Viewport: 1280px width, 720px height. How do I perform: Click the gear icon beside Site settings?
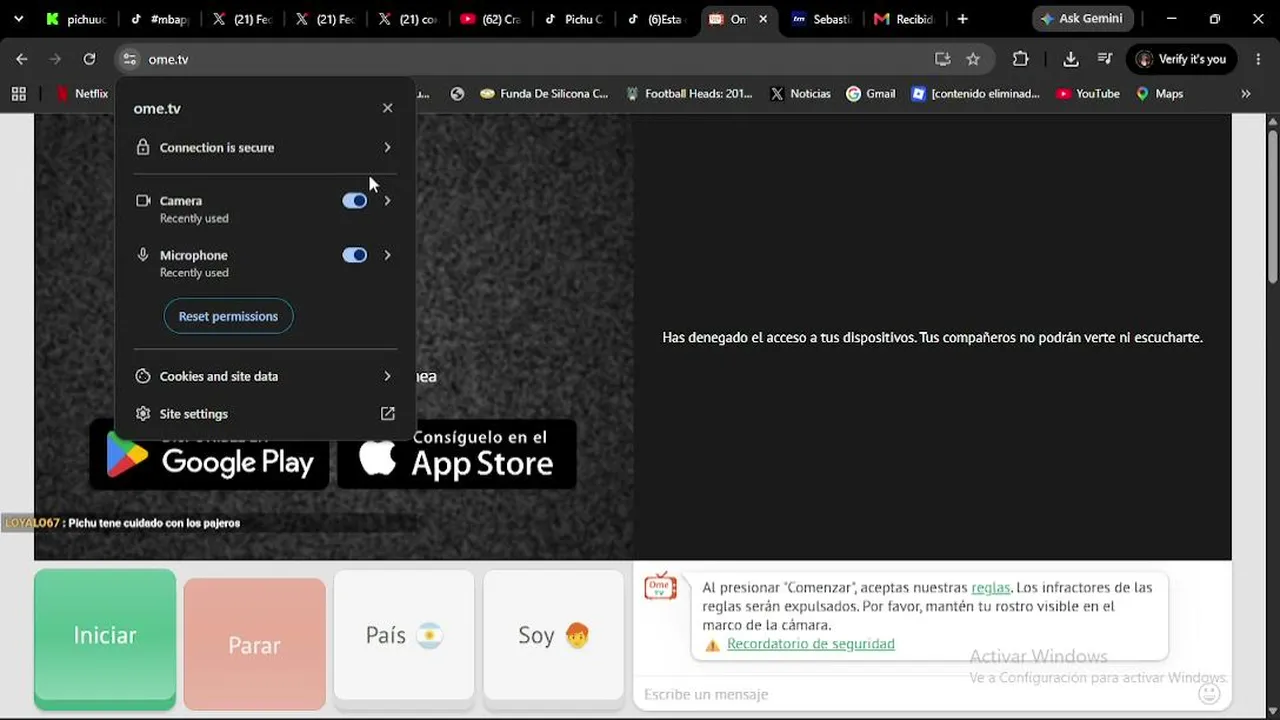[x=143, y=414]
